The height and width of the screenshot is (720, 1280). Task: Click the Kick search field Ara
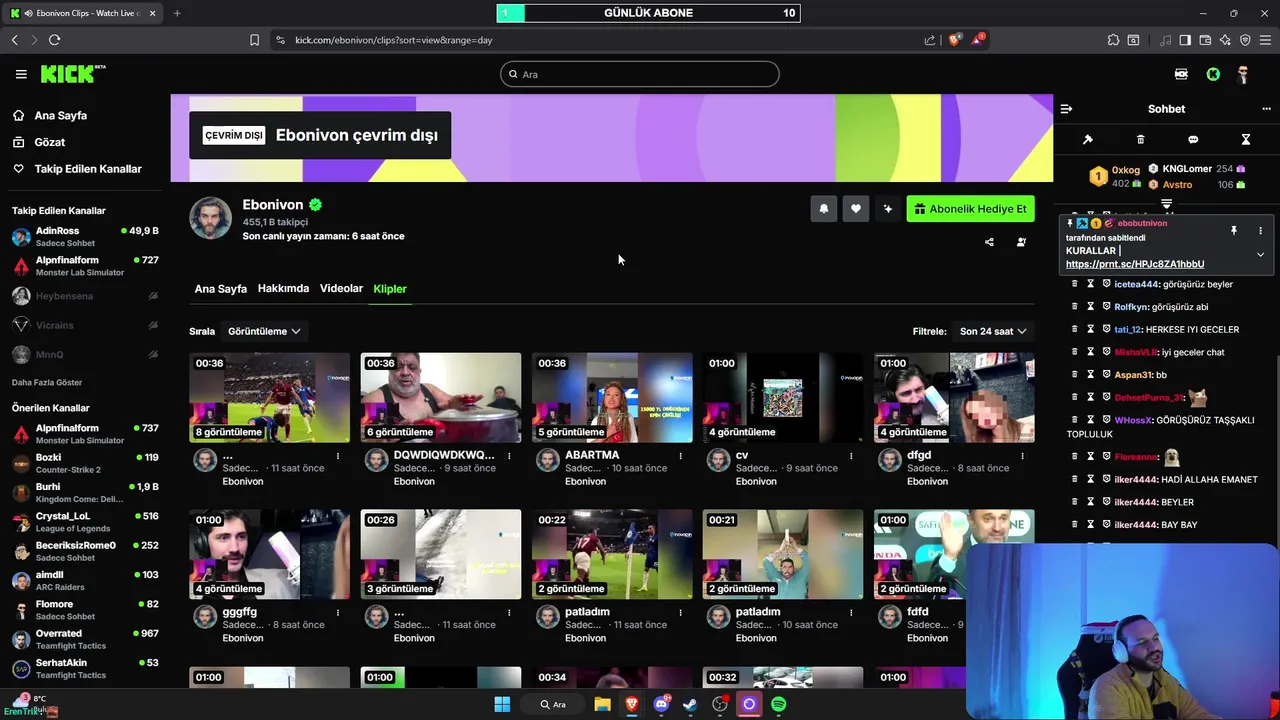(x=640, y=74)
